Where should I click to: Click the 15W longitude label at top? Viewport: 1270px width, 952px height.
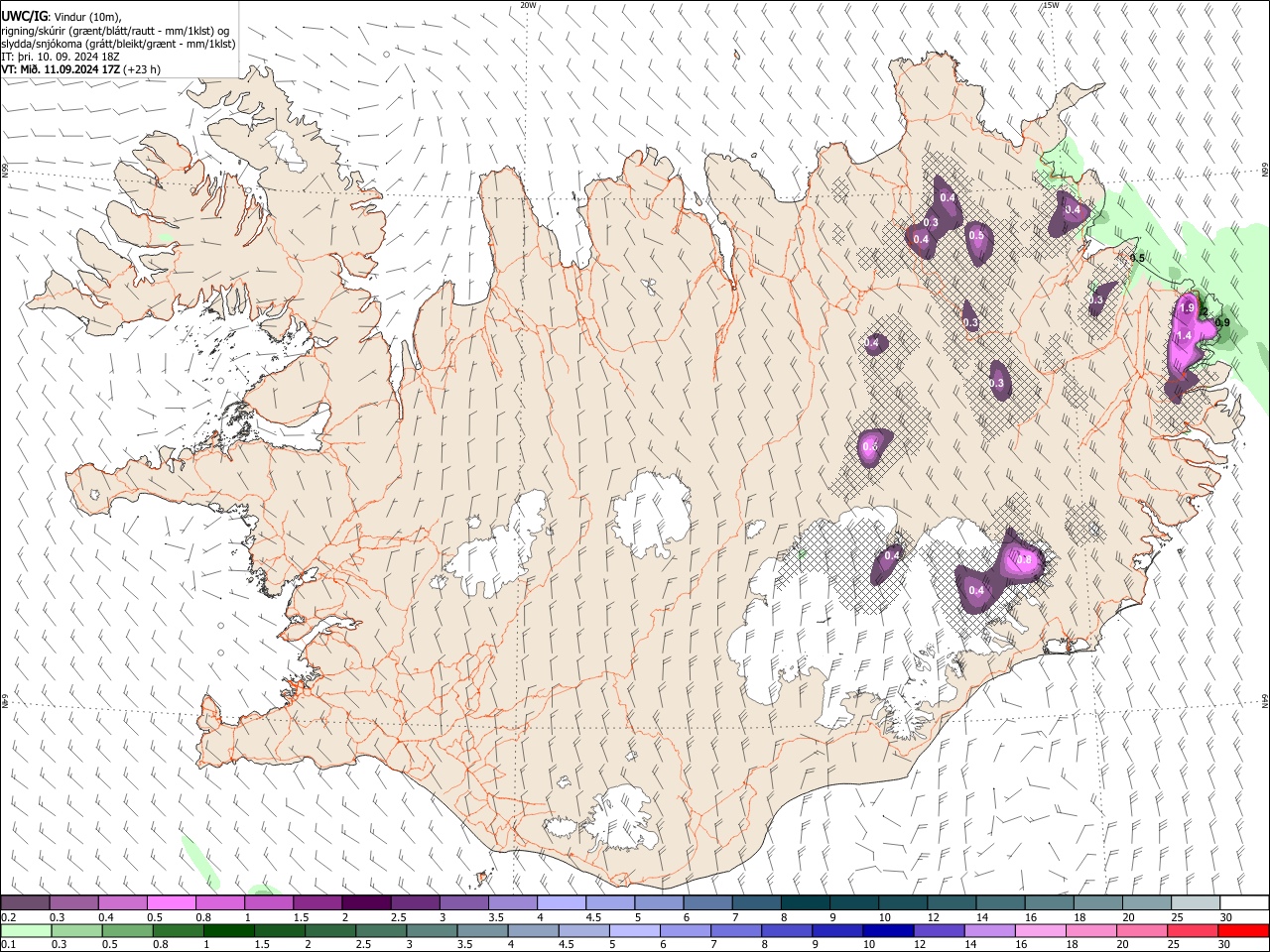tap(1051, 5)
